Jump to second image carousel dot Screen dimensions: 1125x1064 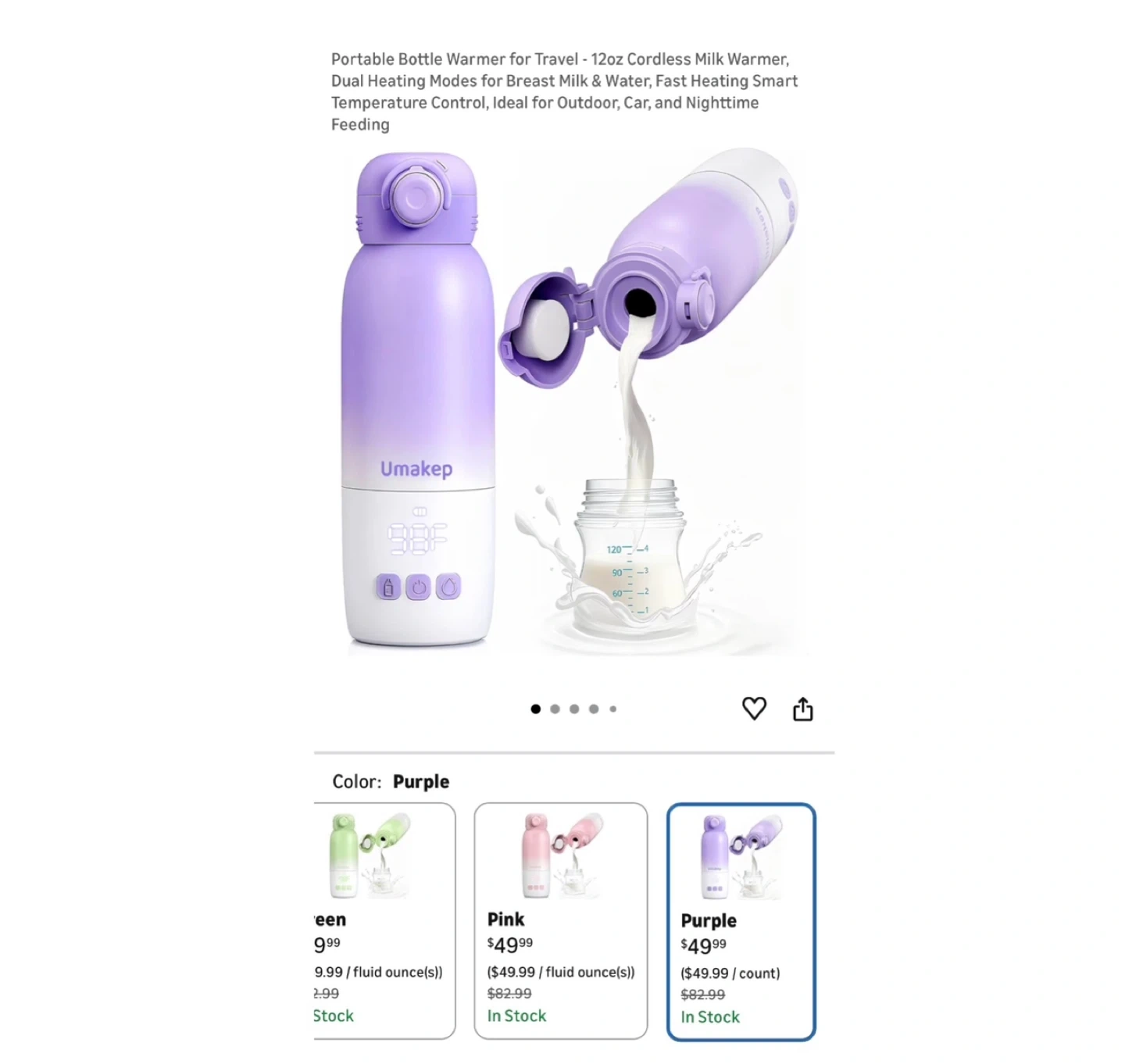(555, 709)
